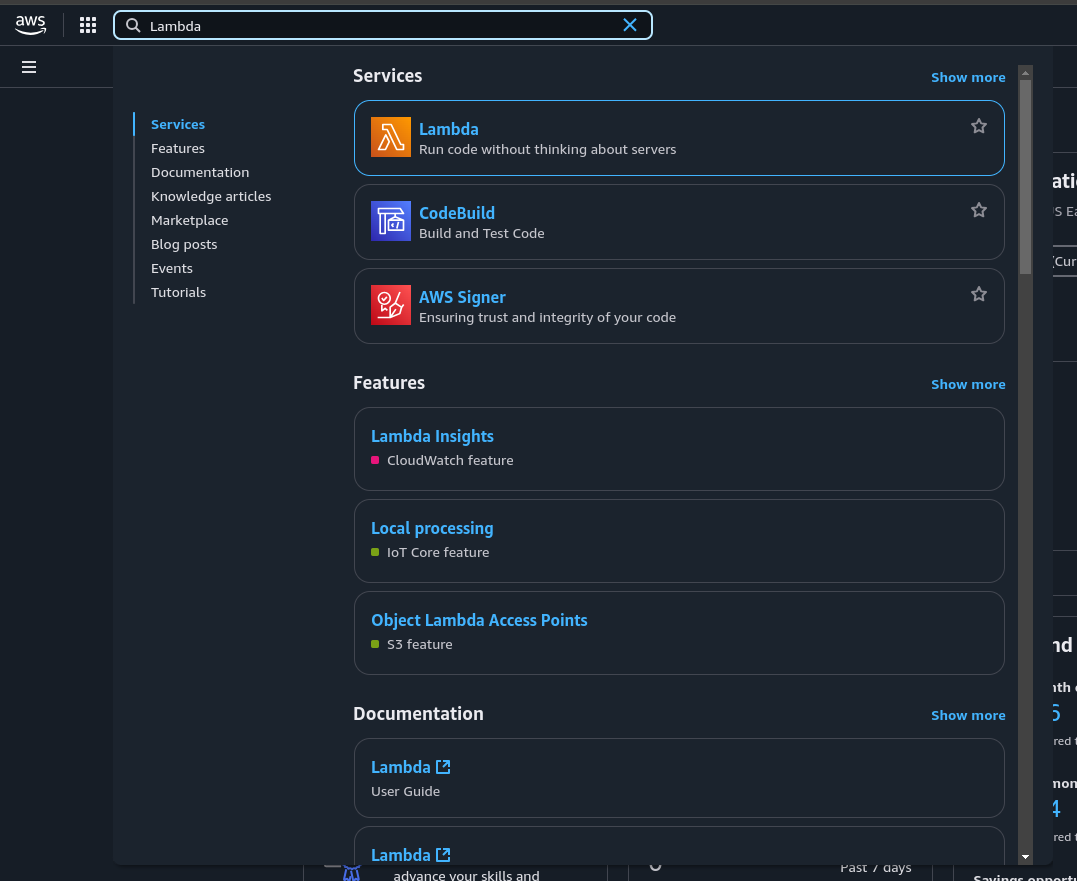Click the 'S3 feature' label
1077x881 pixels.
coord(420,645)
